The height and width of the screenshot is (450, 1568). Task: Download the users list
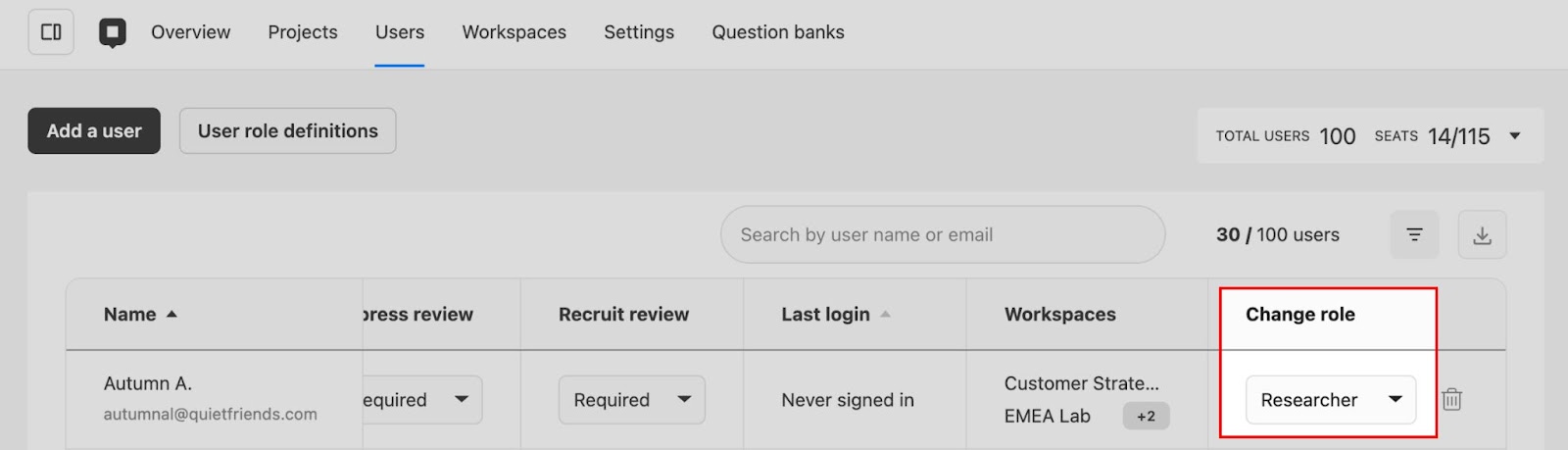(1482, 235)
